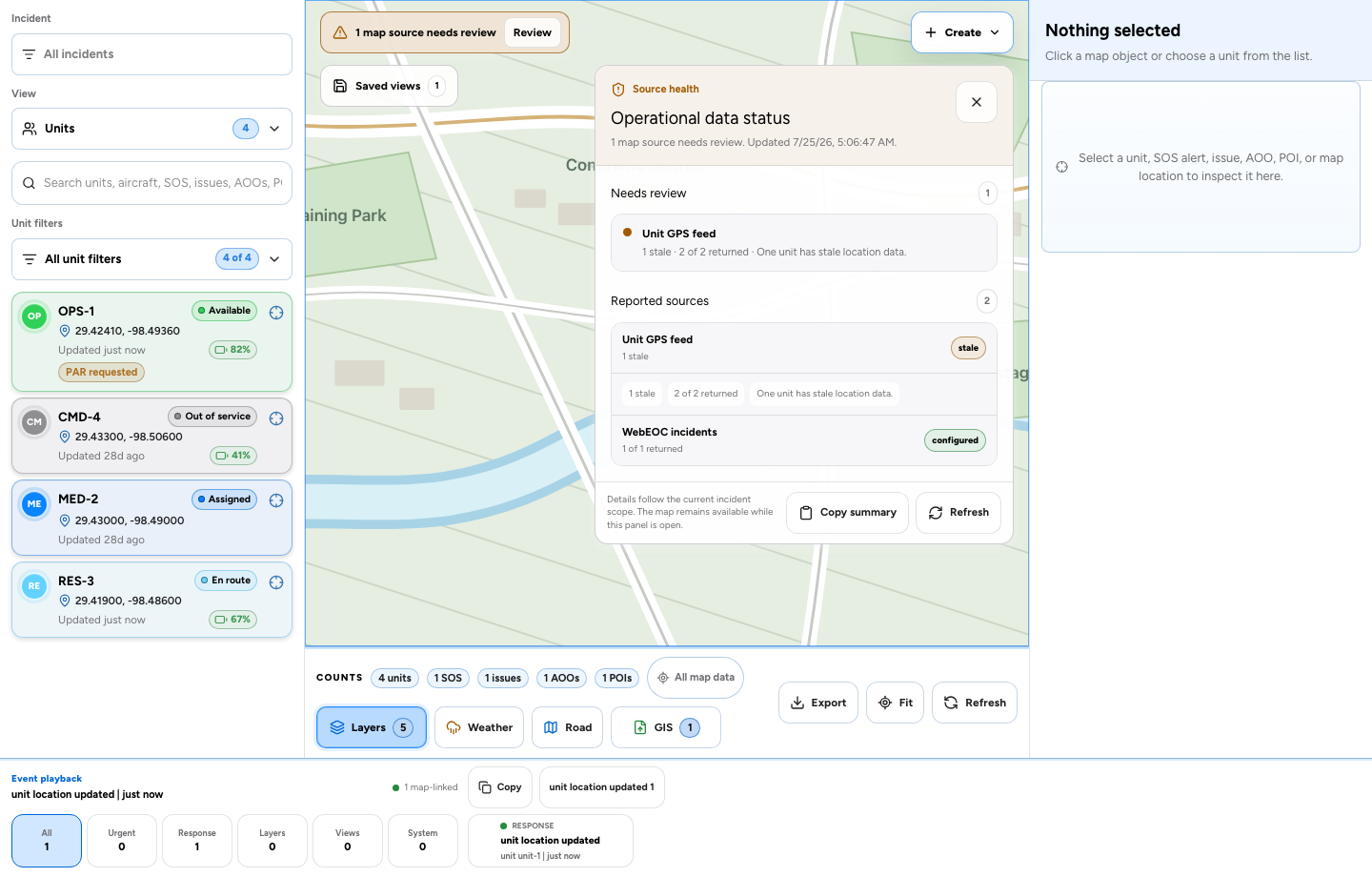1372x877 pixels.
Task: Refresh the operational data status panel
Action: pyautogui.click(x=958, y=513)
